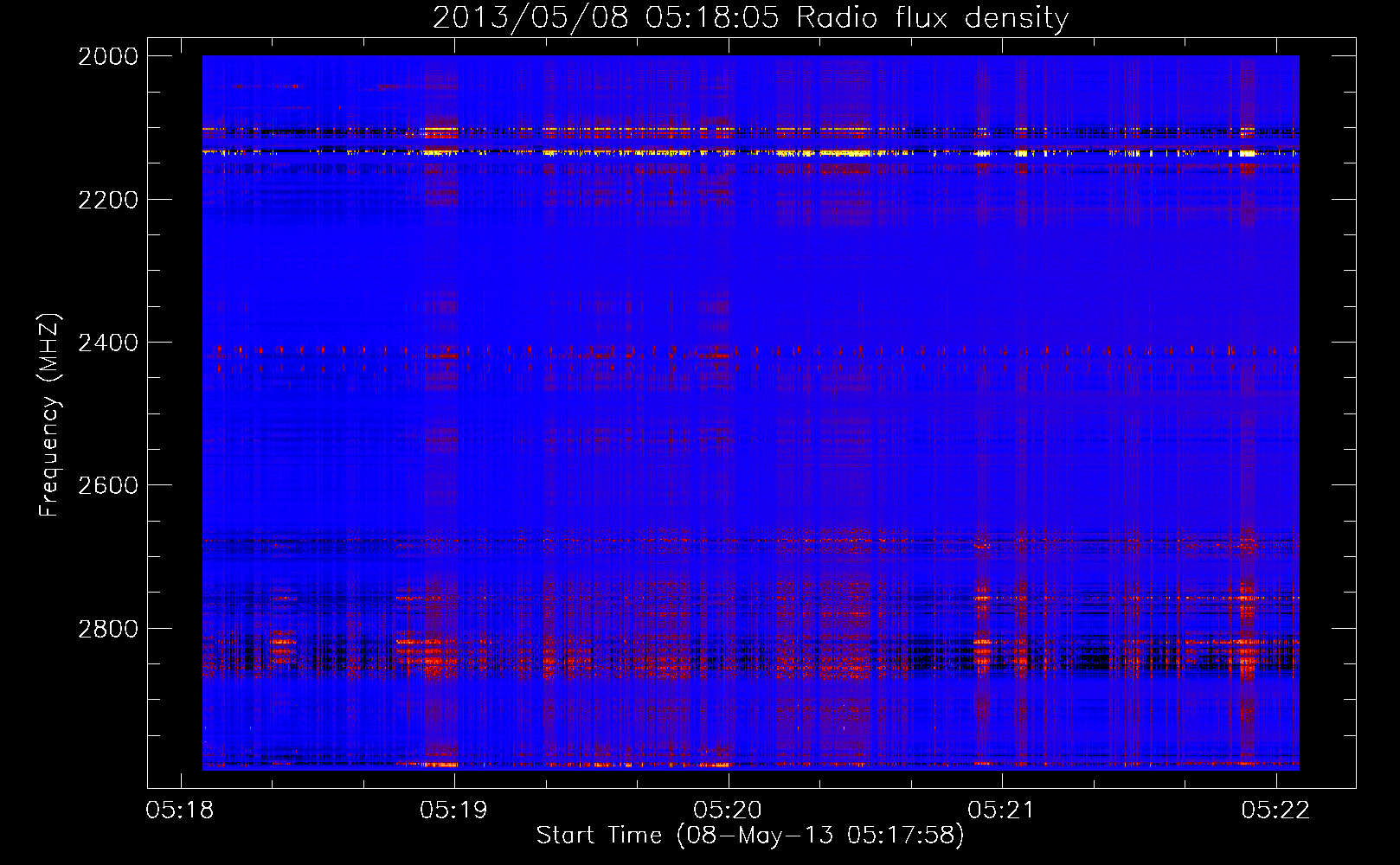Click the 05:18 time tick label
Image resolution: width=1400 pixels, height=865 pixels.
180,810
